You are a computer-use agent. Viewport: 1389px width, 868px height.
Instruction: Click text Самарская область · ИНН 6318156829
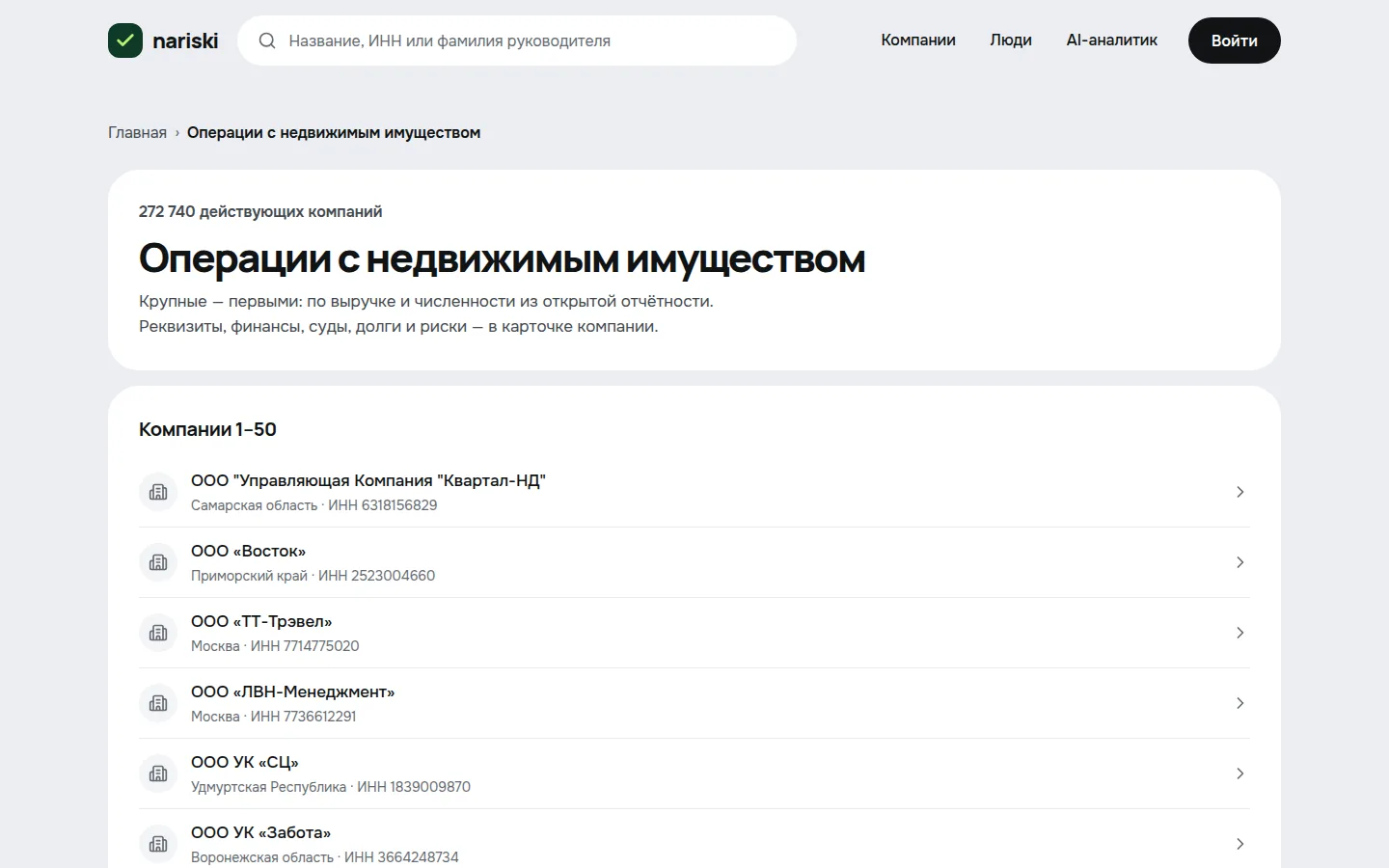[x=314, y=505]
